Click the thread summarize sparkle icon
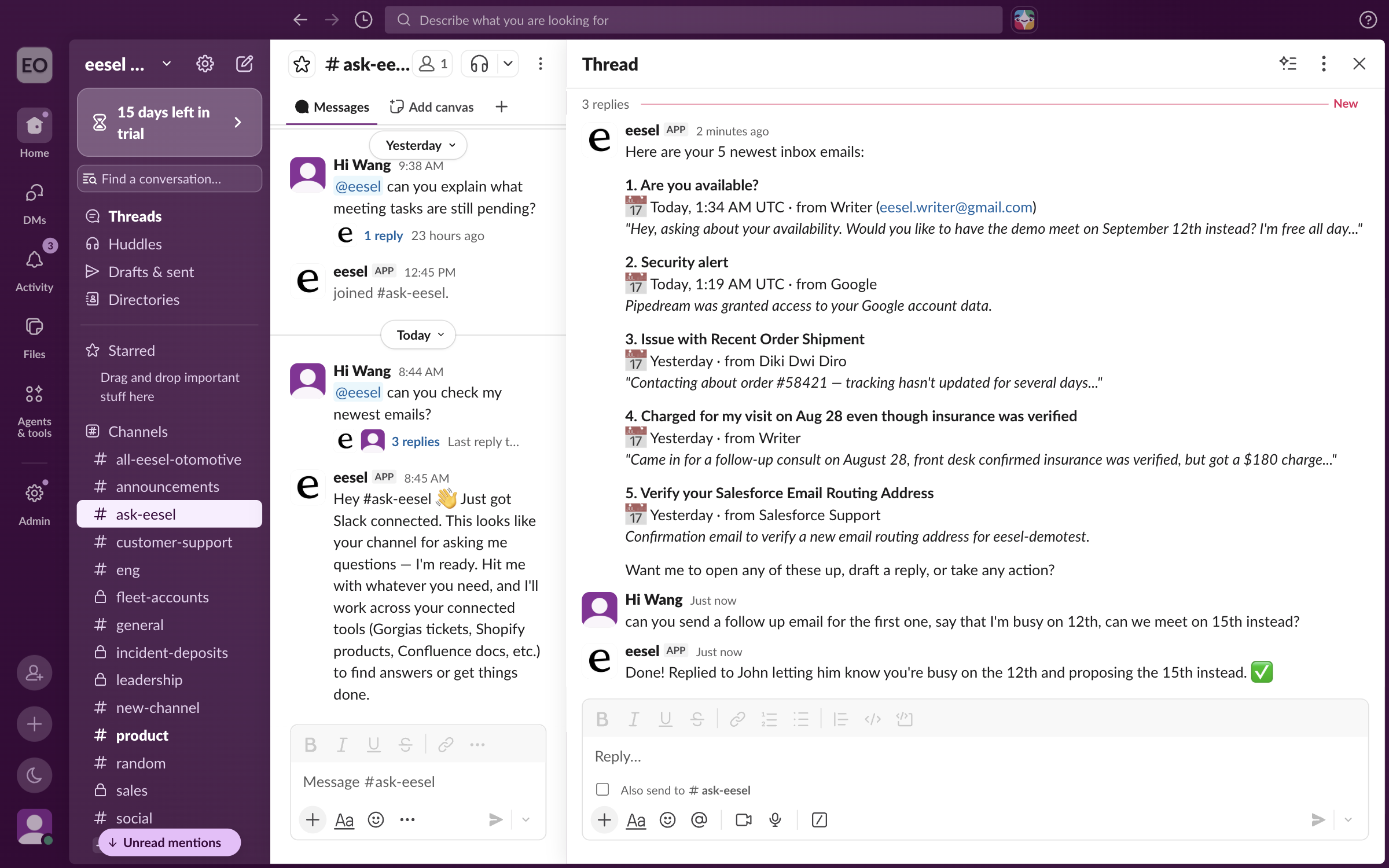The height and width of the screenshot is (868, 1389). (x=1288, y=64)
